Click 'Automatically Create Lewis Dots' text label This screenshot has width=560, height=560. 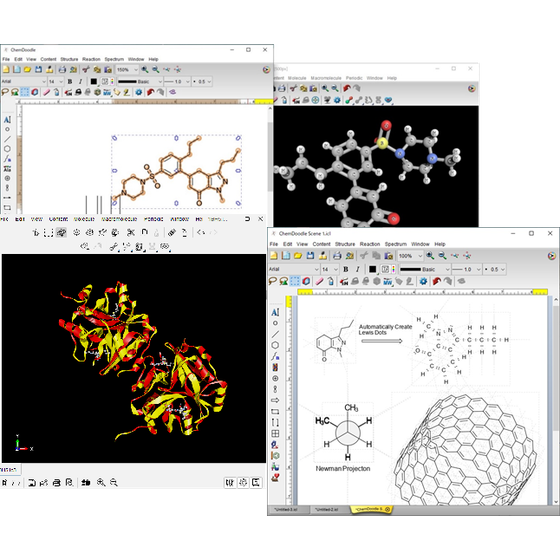(x=385, y=329)
